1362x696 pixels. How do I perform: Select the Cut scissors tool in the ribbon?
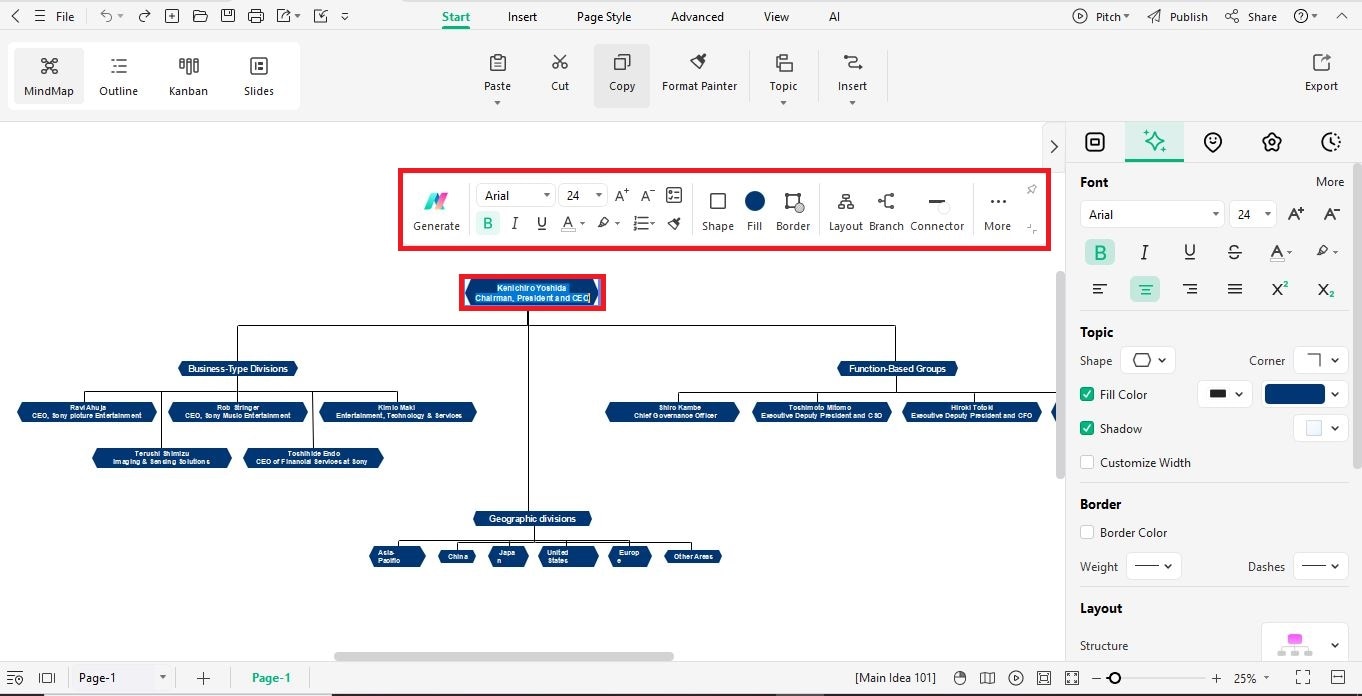(x=560, y=72)
